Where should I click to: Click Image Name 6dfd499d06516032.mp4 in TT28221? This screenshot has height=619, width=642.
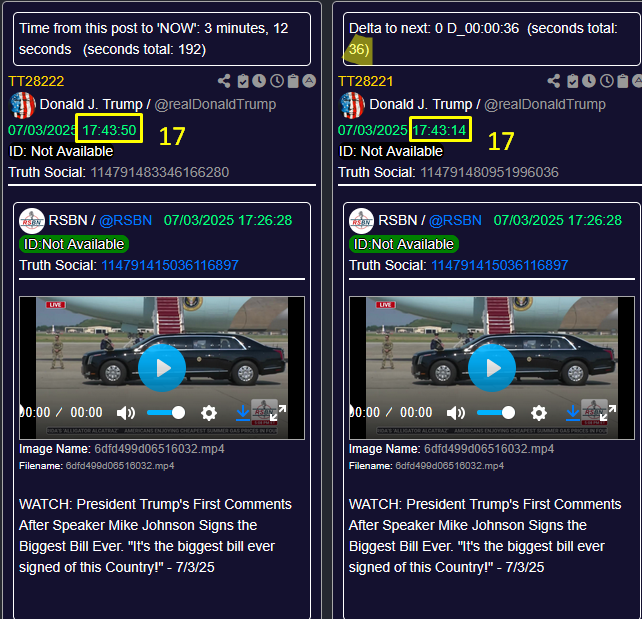489,449
